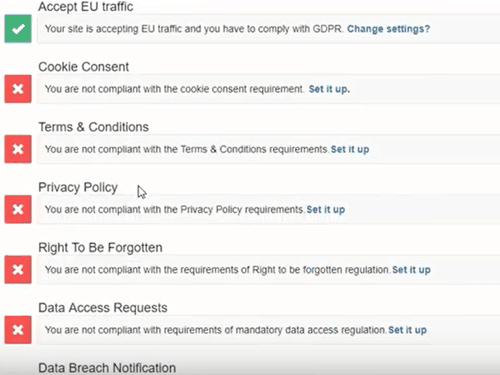Click red X icon for Data Access Requests

[x=18, y=330]
